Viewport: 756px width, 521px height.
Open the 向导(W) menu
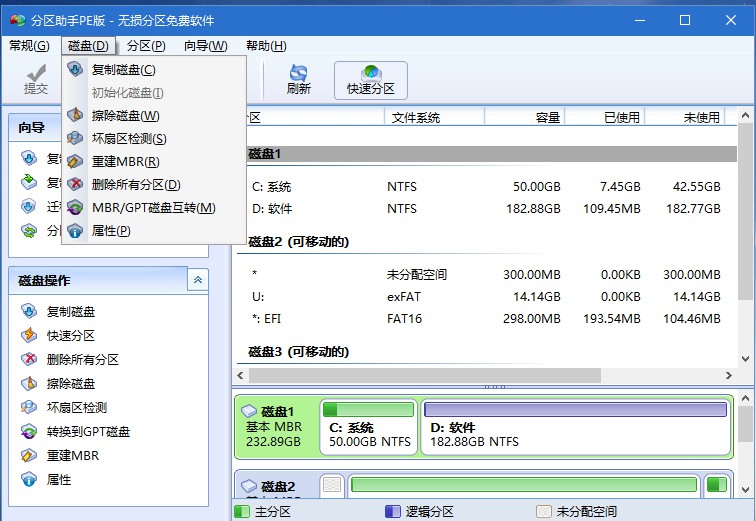click(205, 46)
